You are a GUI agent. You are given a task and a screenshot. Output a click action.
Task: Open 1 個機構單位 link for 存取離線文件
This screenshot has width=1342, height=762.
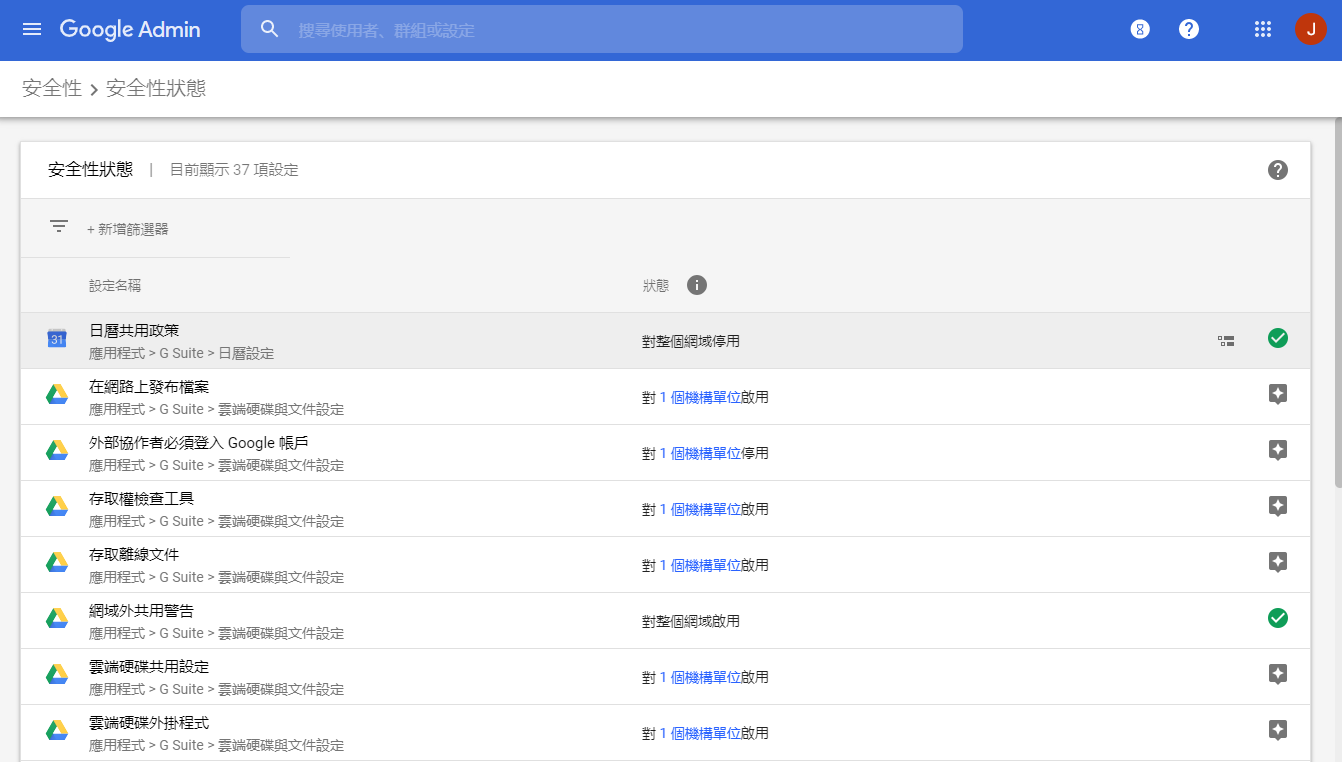[700, 565]
